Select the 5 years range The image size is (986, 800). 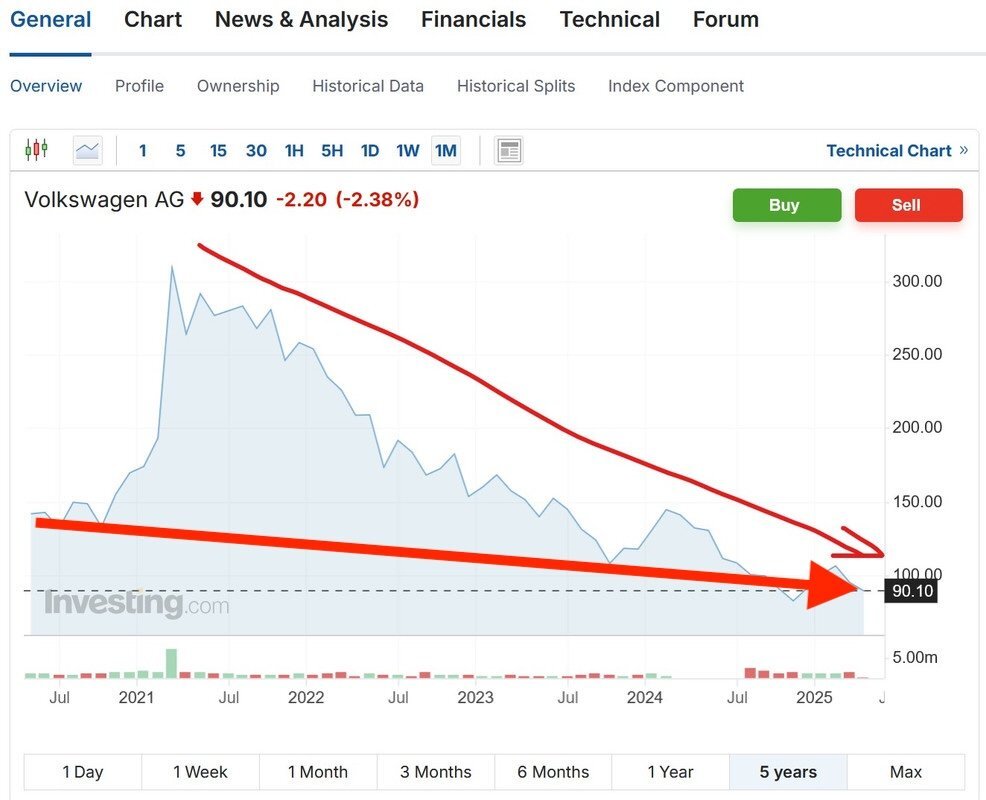tap(788, 772)
